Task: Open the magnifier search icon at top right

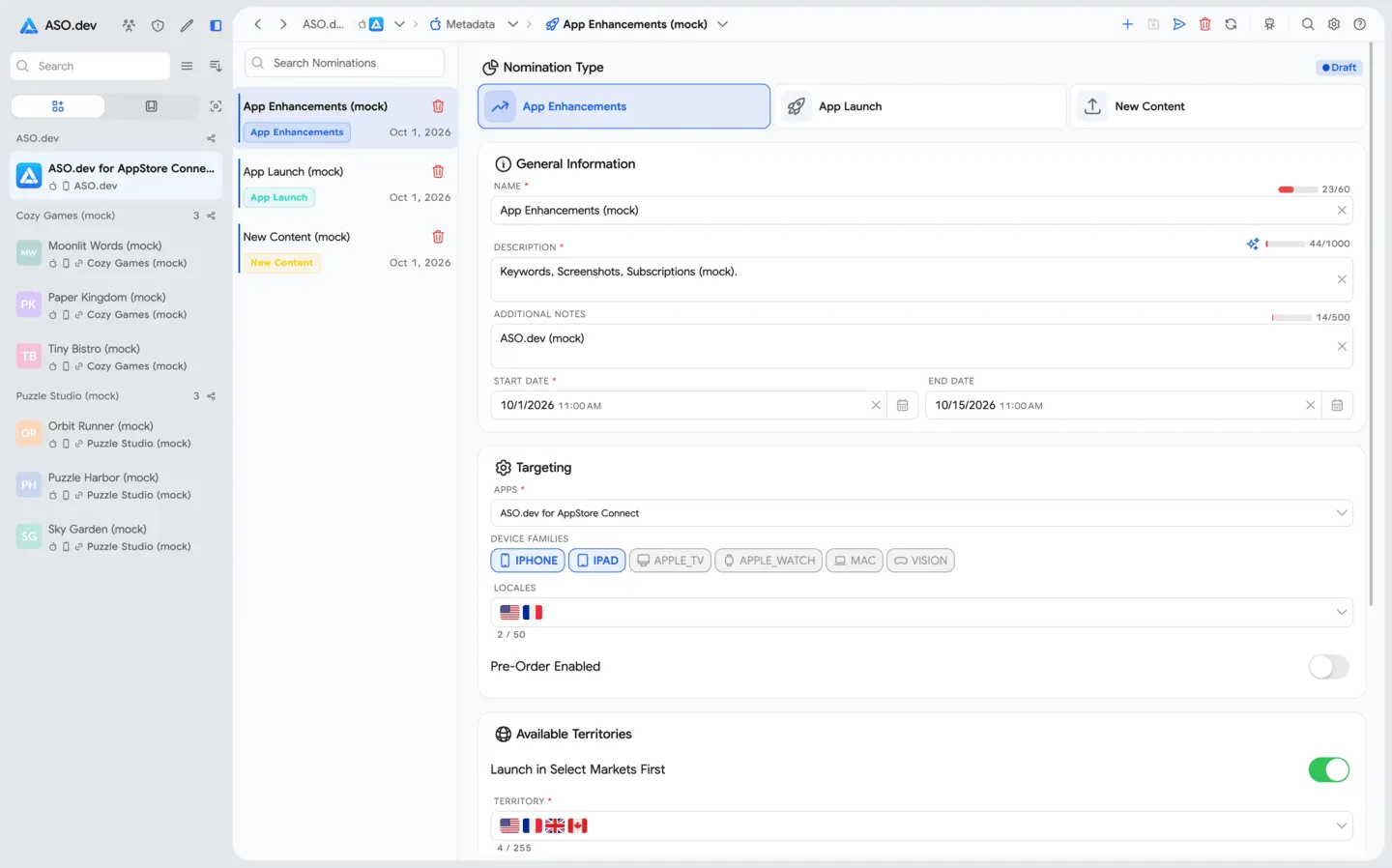Action: click(x=1308, y=24)
